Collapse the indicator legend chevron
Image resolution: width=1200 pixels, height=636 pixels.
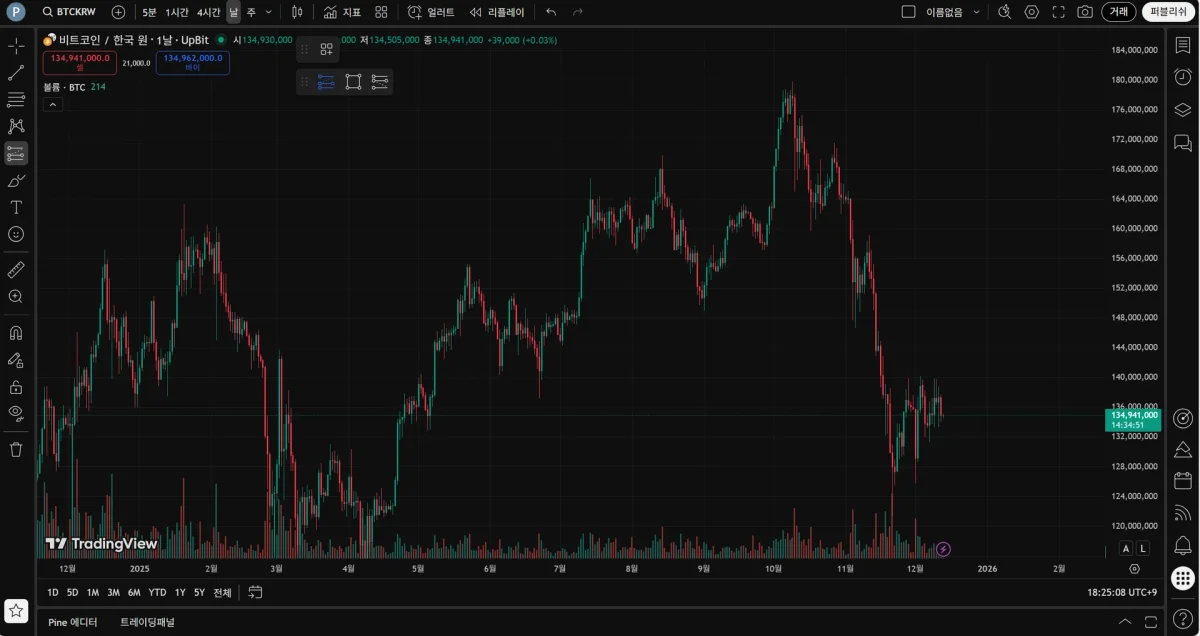[x=53, y=104]
